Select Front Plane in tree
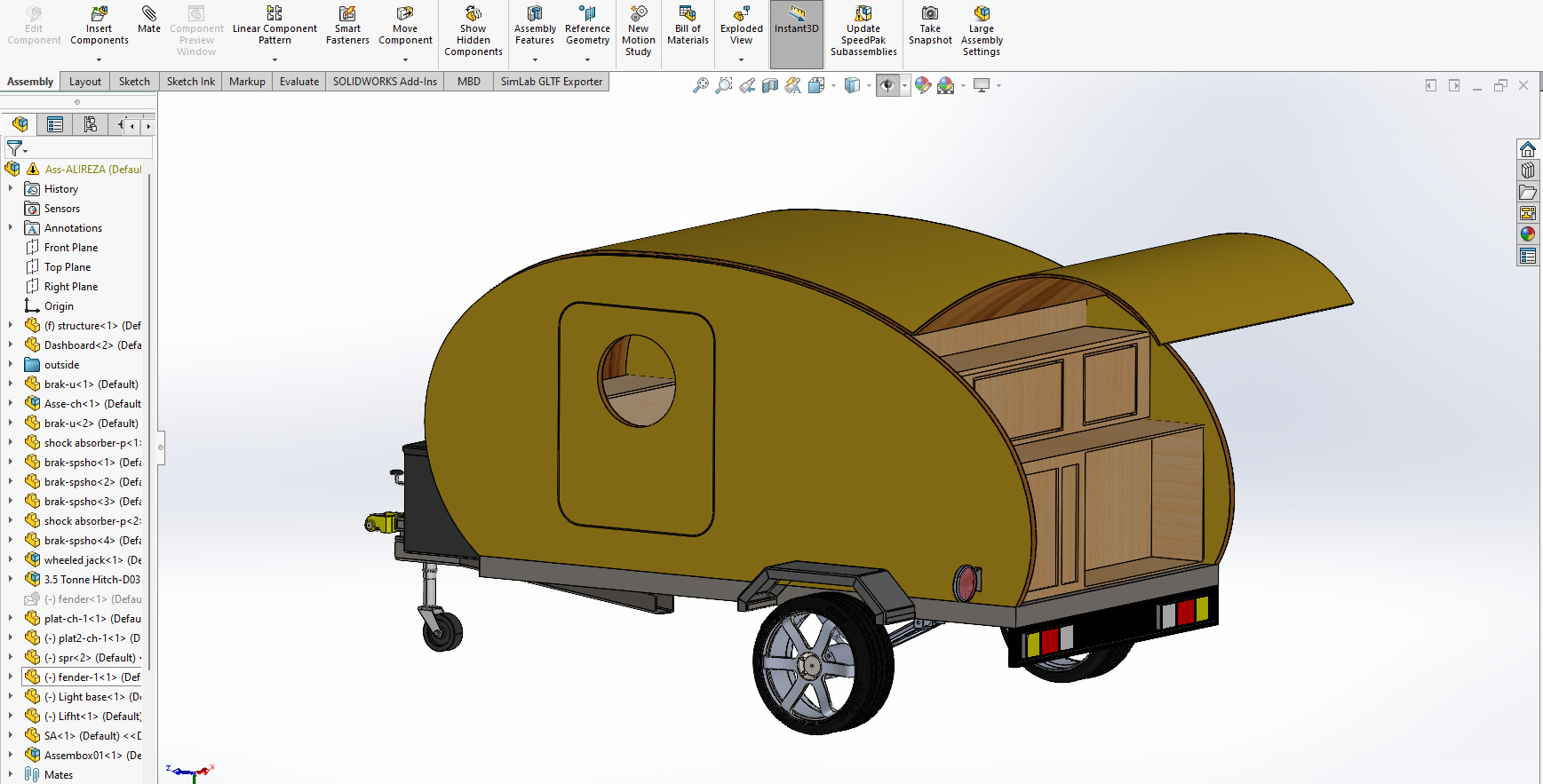 click(71, 247)
